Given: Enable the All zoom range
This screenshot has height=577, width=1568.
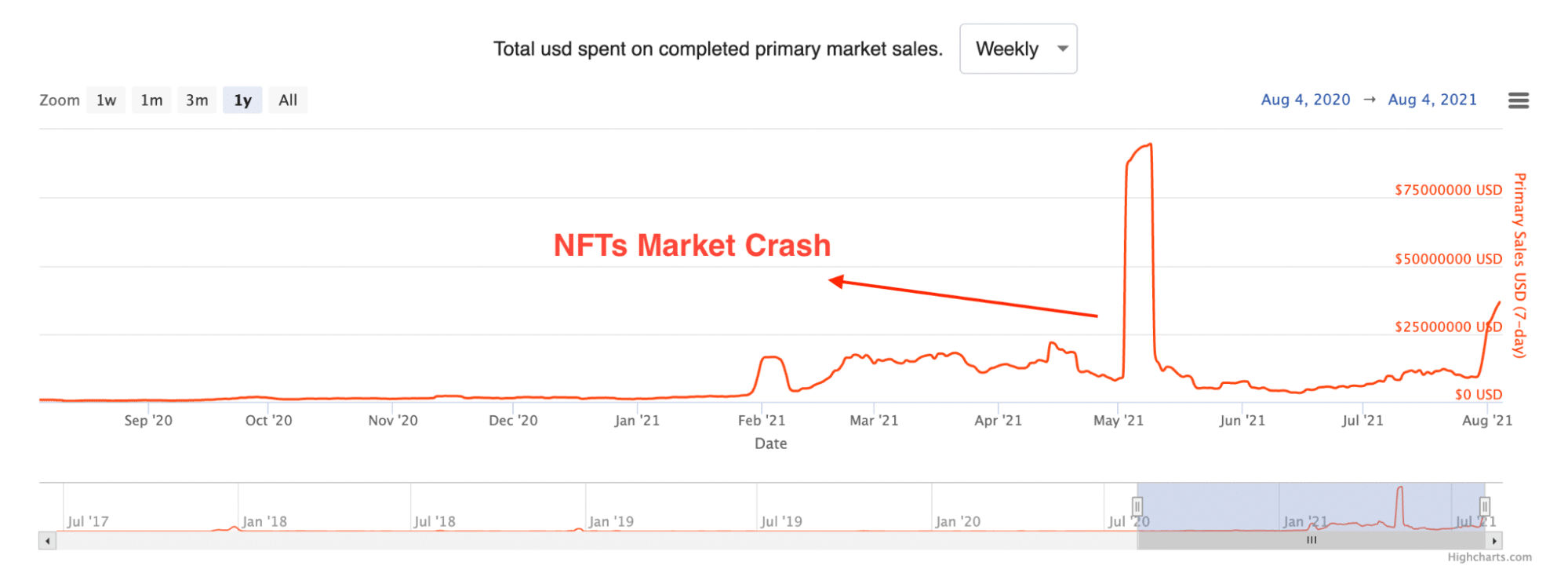Looking at the screenshot, I should click(288, 100).
